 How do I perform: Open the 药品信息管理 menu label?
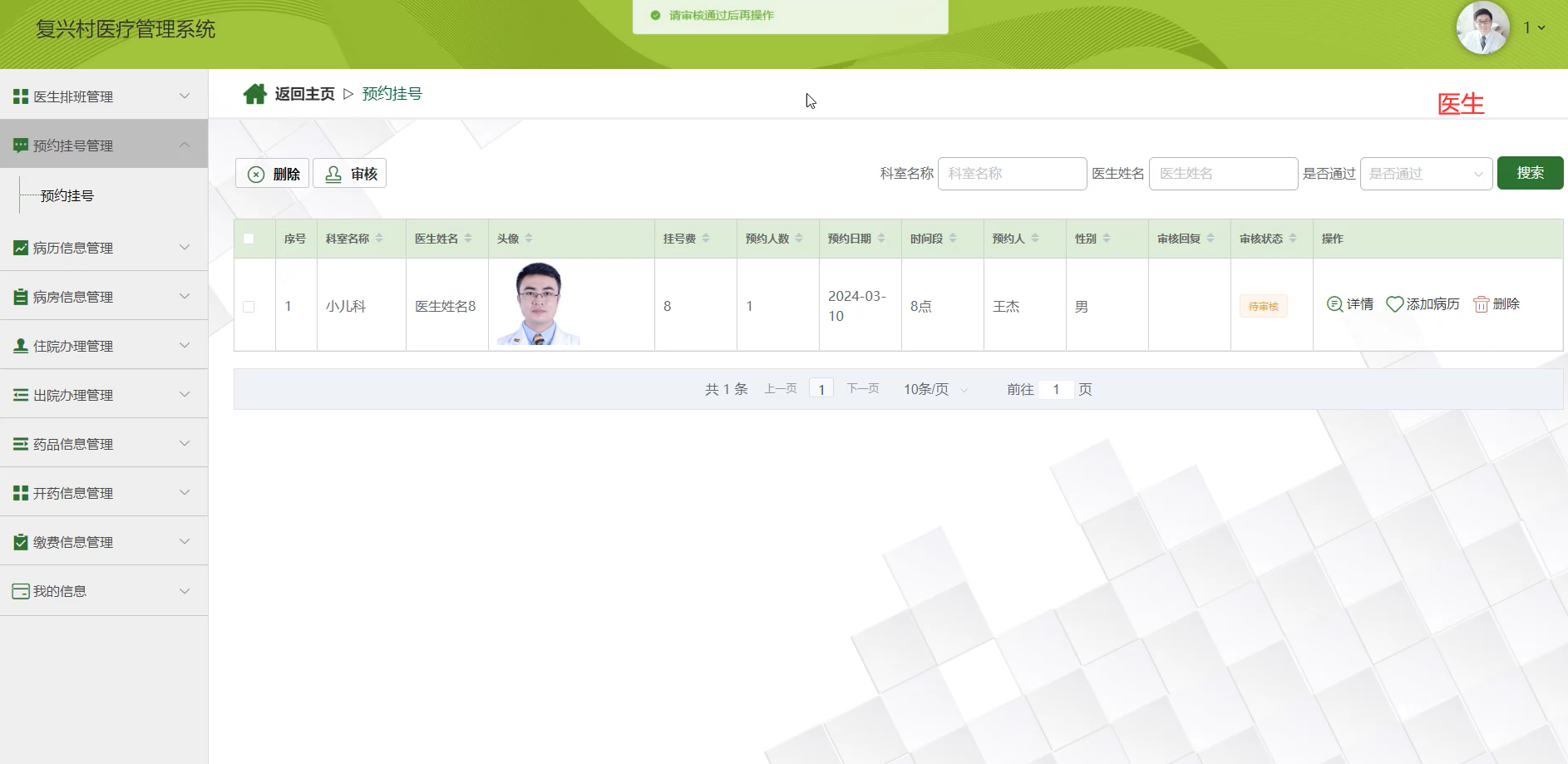coord(73,444)
